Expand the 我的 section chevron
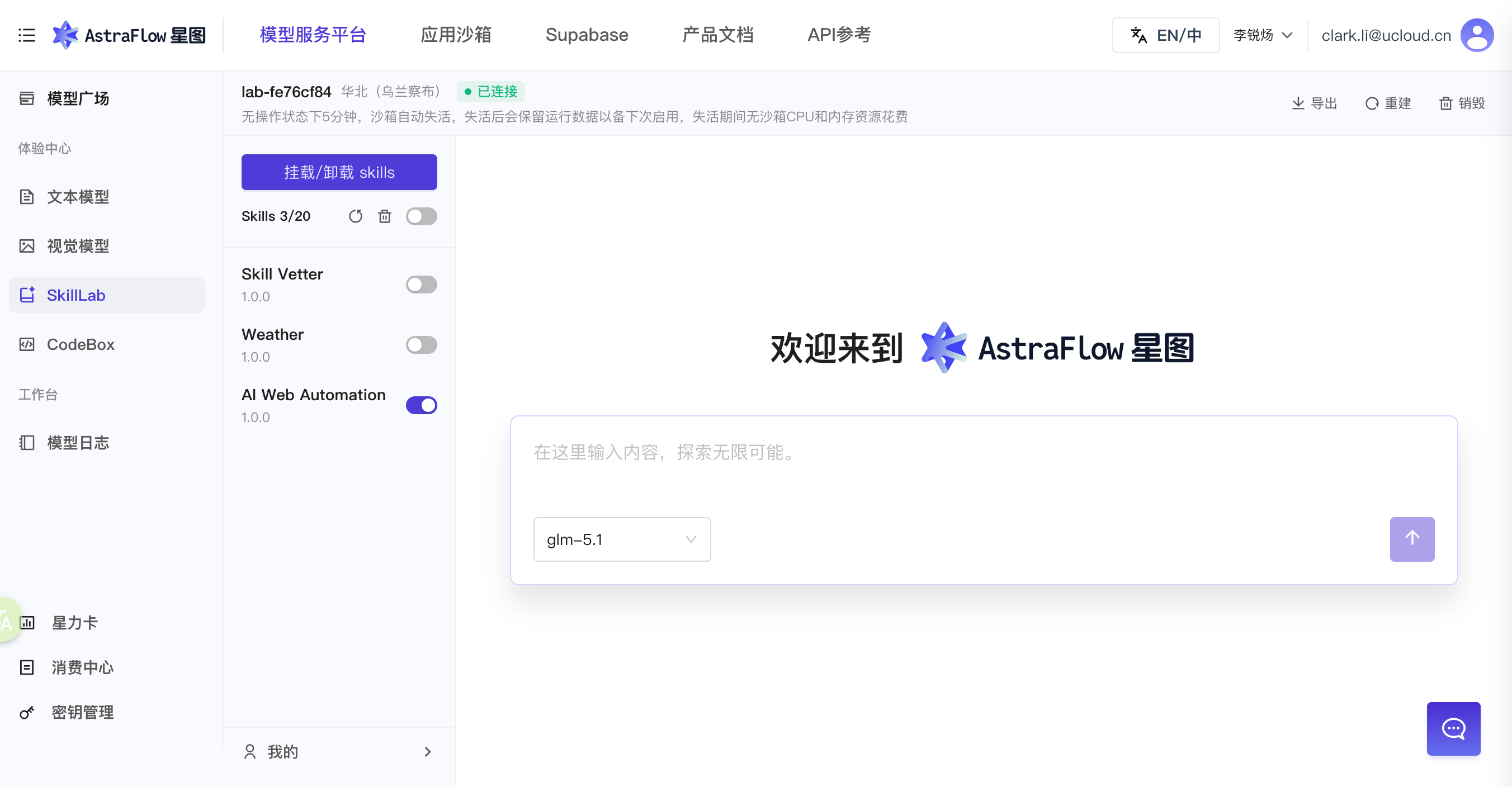The image size is (1512, 787). (428, 752)
